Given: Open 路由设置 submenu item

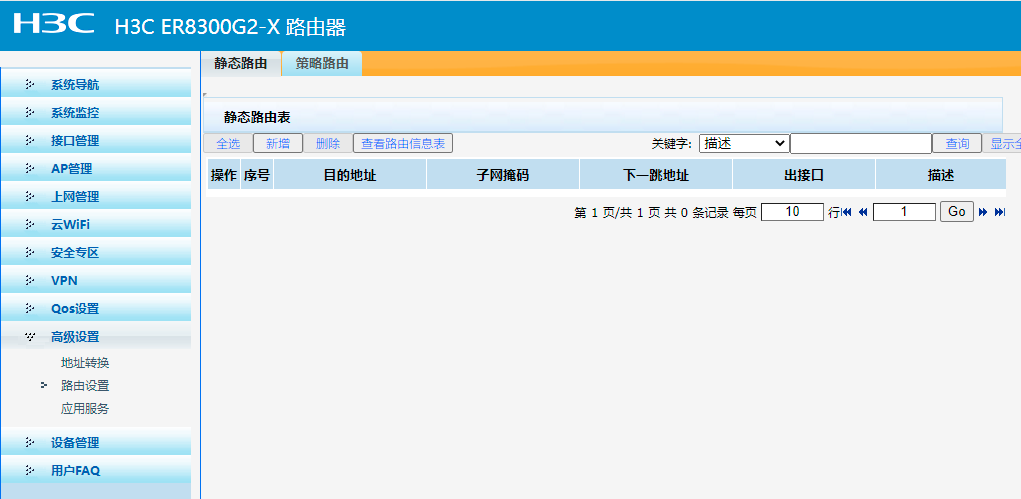Looking at the screenshot, I should [x=85, y=386].
